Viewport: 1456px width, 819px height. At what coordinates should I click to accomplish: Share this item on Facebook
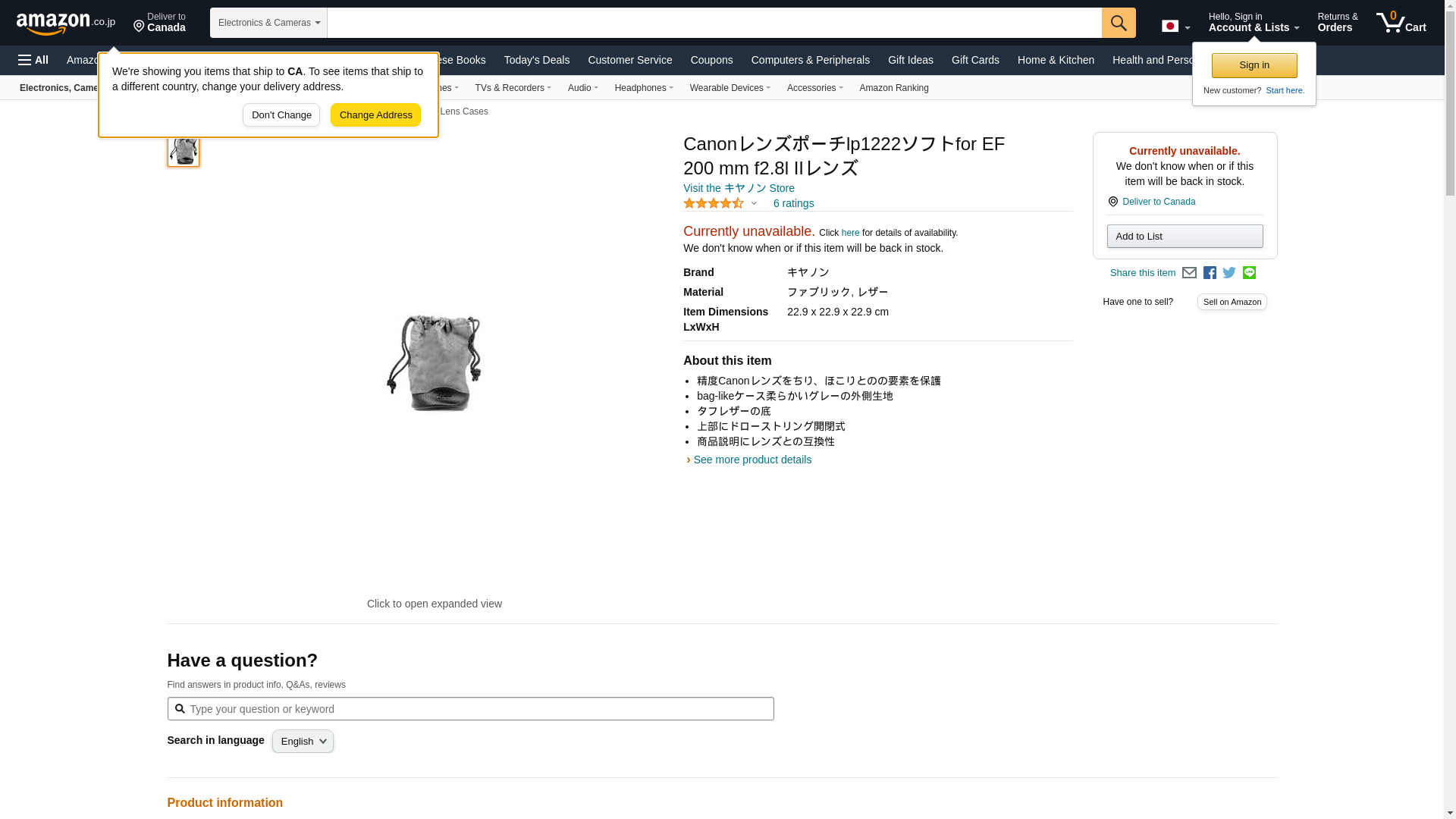[x=1210, y=273]
